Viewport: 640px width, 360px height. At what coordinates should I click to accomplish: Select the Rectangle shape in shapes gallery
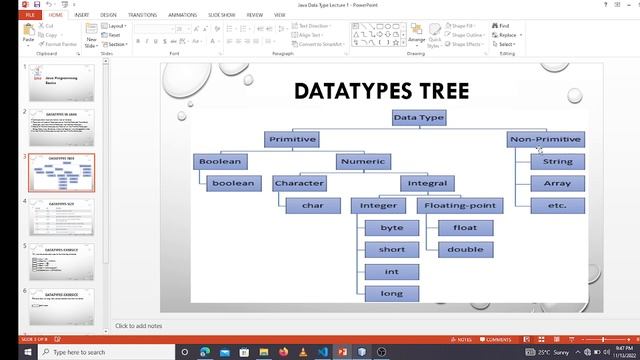(380, 27)
